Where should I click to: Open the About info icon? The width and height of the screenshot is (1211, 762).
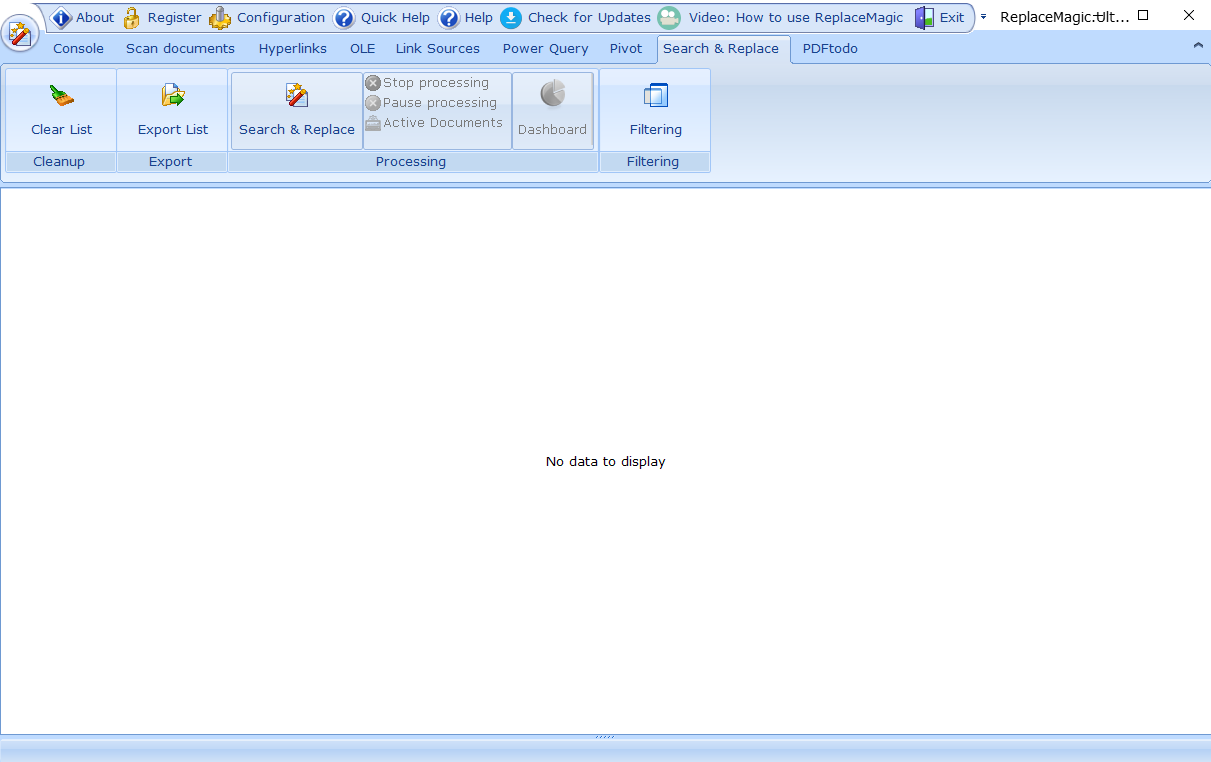point(62,18)
